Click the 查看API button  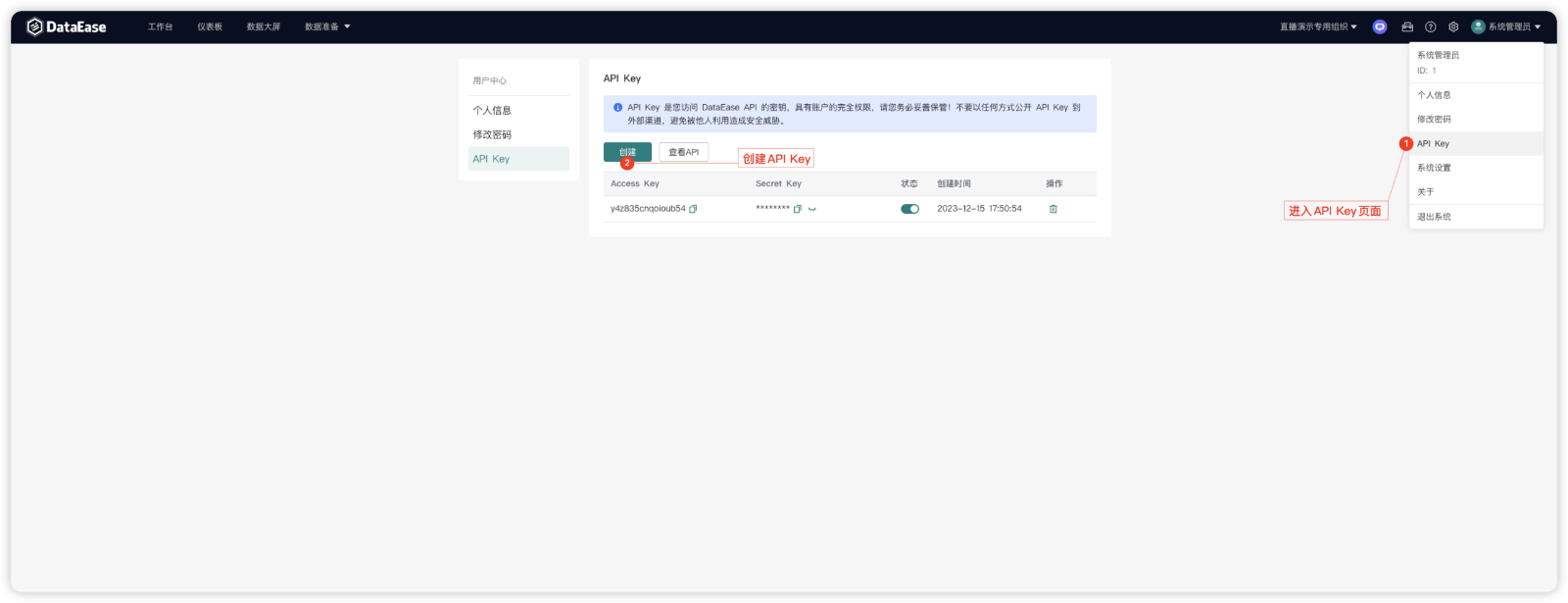pos(683,152)
